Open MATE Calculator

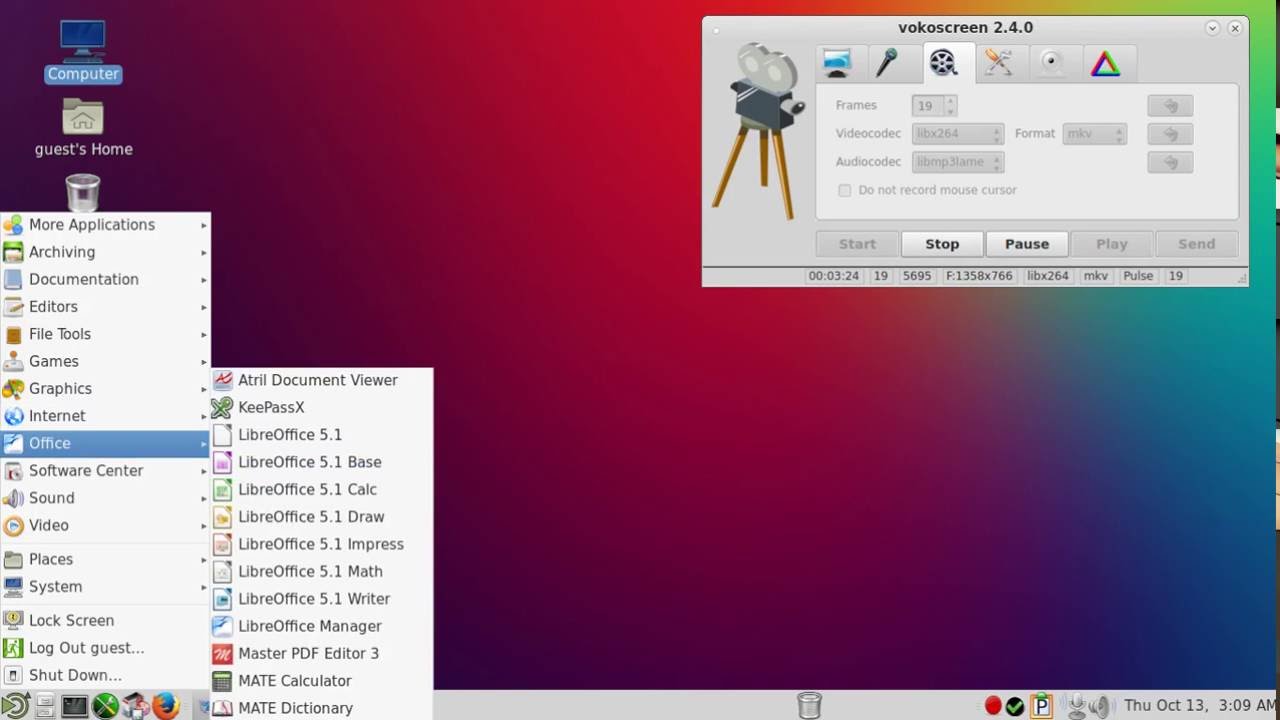[321, 680]
